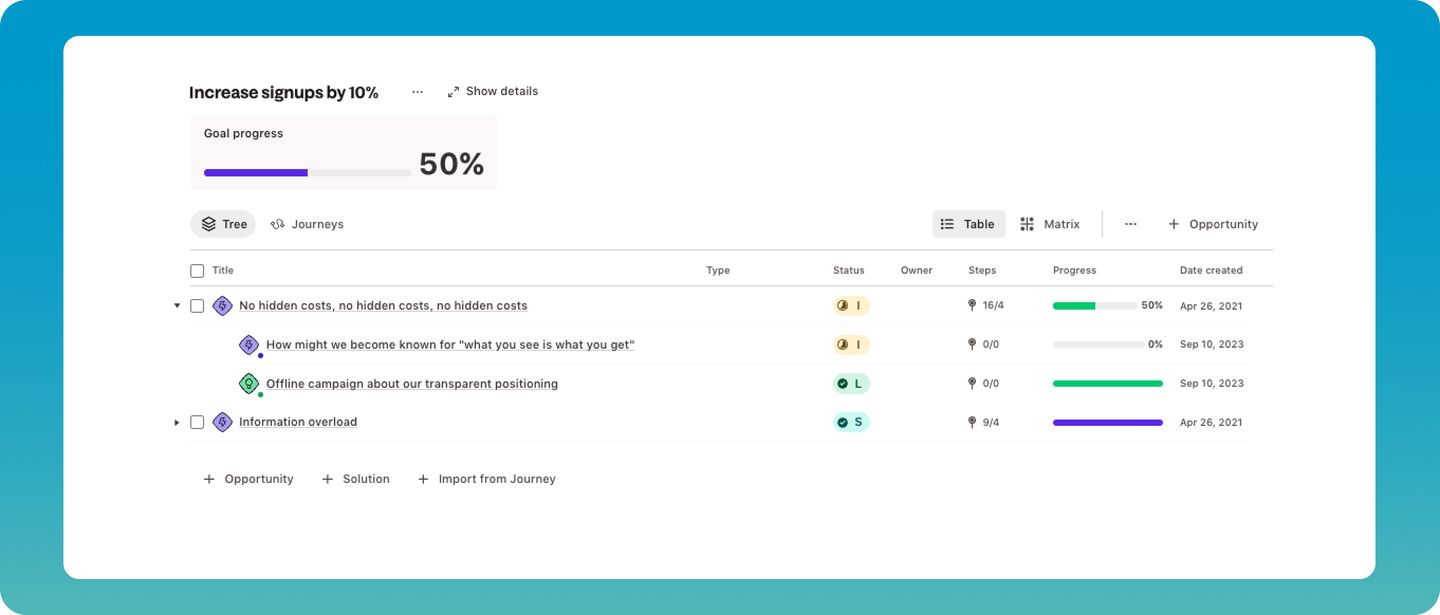The height and width of the screenshot is (615, 1440).
Task: Check the Information overload row checkbox
Action: coord(197,422)
